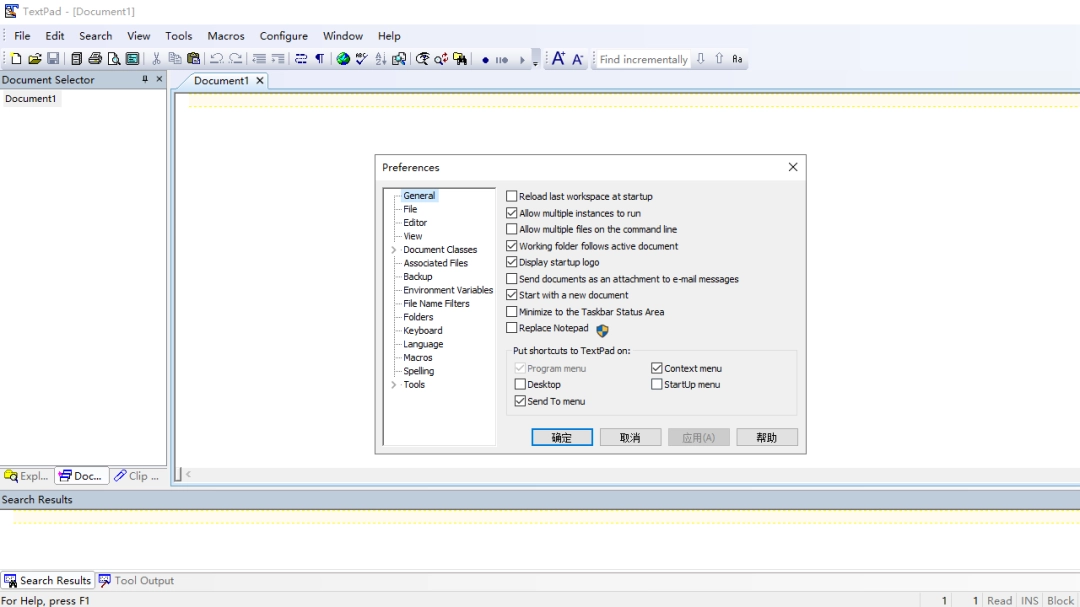Check Allow multiple files on command line

point(512,229)
